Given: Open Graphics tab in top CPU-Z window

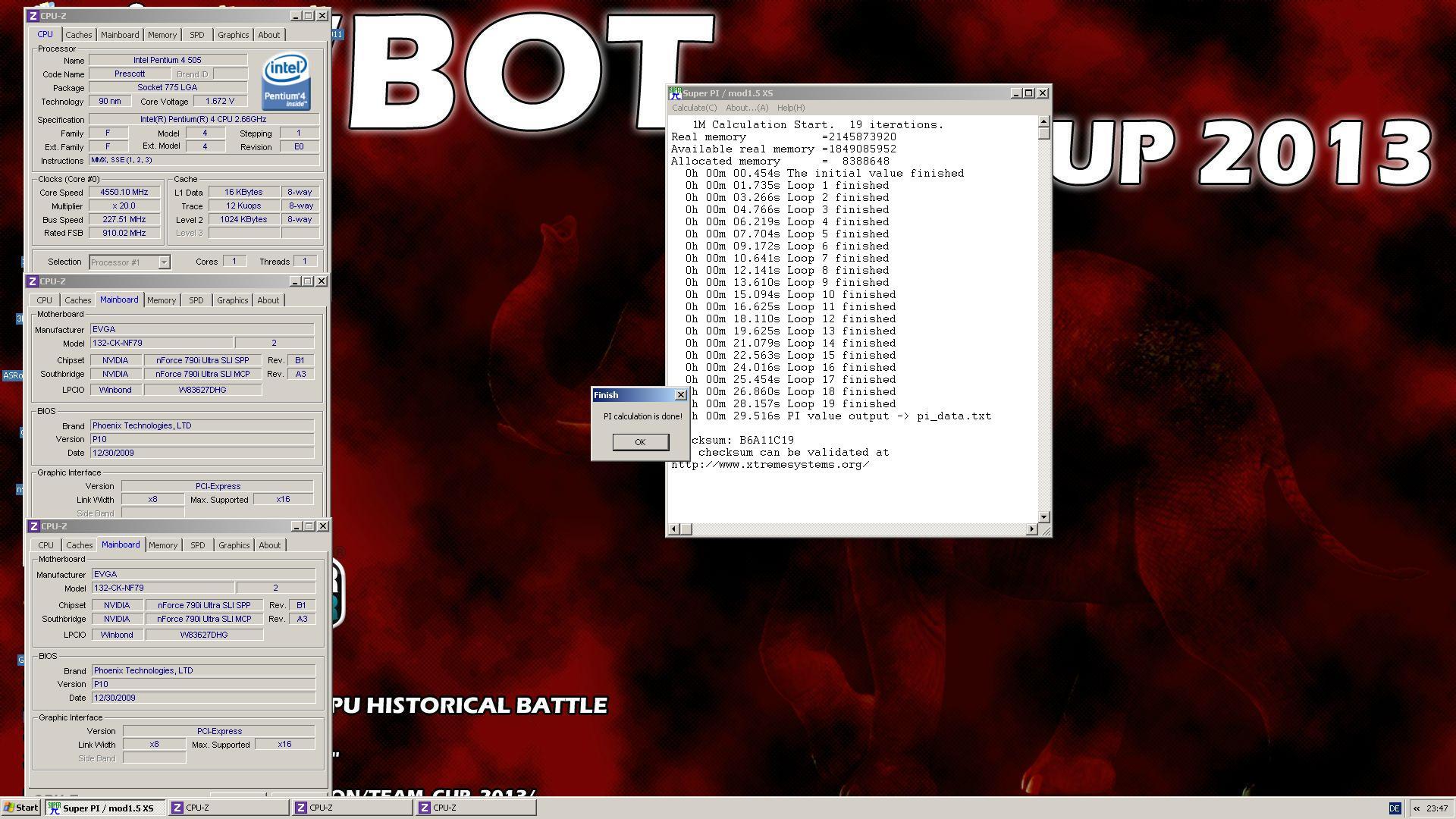Looking at the screenshot, I should pyautogui.click(x=233, y=35).
